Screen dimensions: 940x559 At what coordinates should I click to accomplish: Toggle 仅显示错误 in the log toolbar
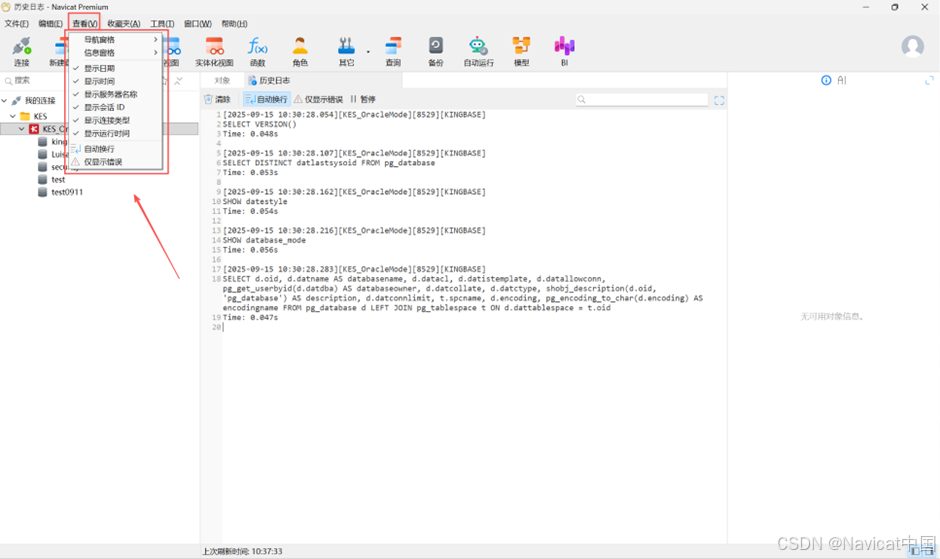[318, 100]
